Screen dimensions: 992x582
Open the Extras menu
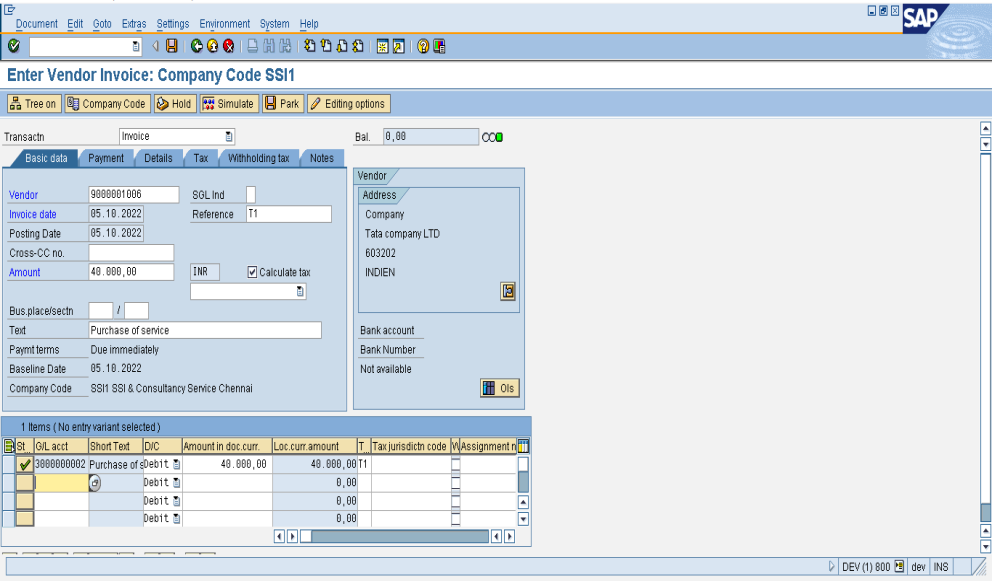click(133, 24)
